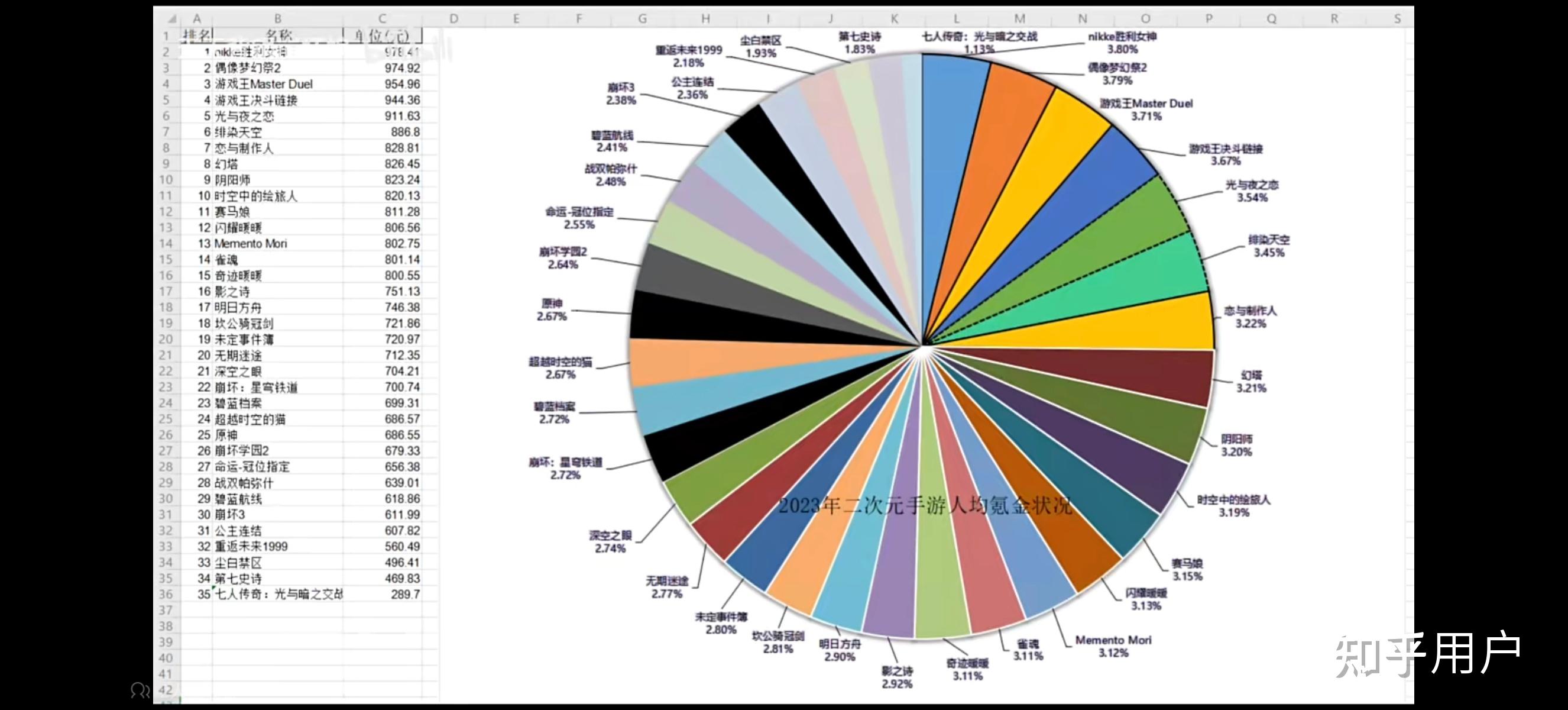1568x710 pixels.
Task: Select row 20 header number
Action: click(x=167, y=339)
